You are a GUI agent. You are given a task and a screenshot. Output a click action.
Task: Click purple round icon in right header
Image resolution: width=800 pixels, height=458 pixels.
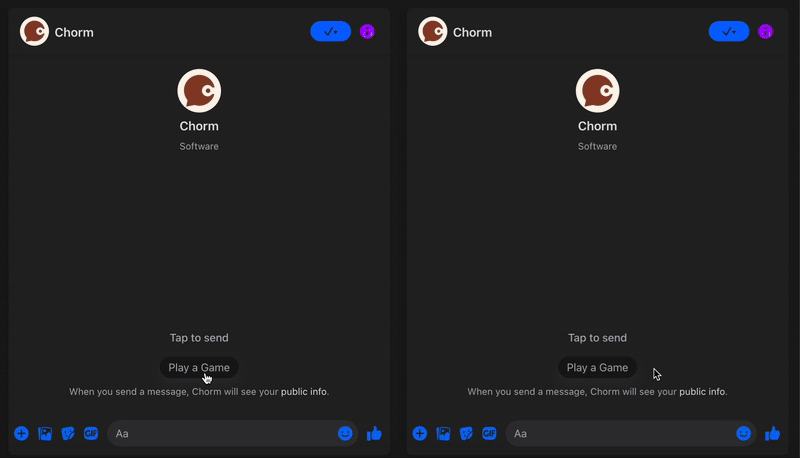pyautogui.click(x=765, y=32)
